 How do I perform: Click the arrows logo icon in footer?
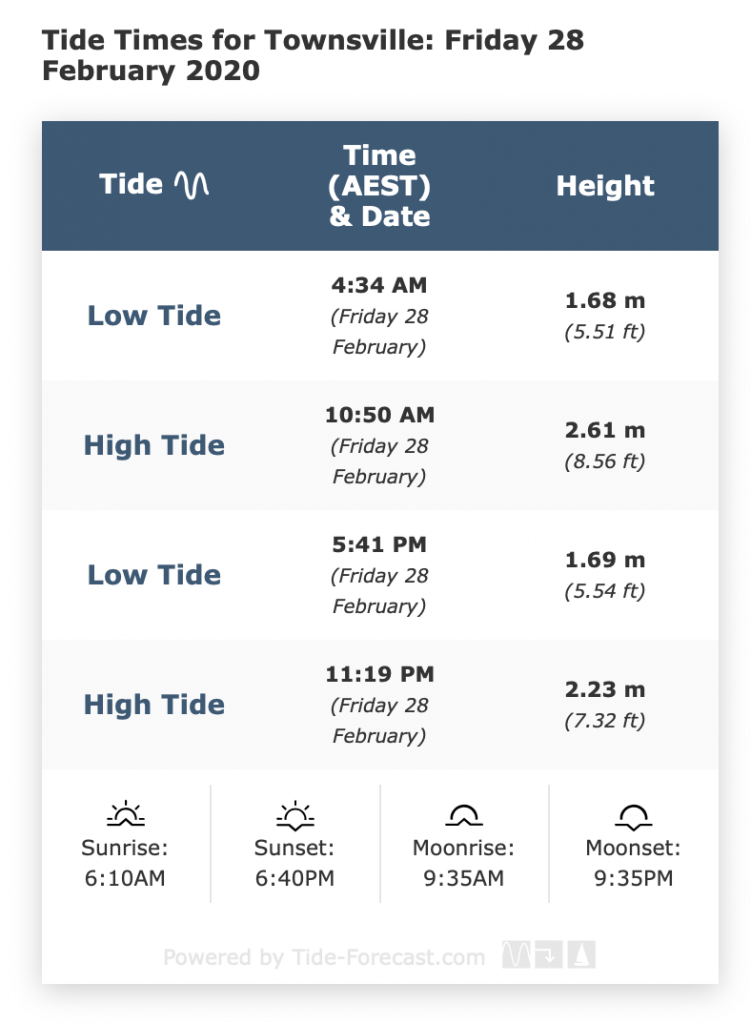549,956
